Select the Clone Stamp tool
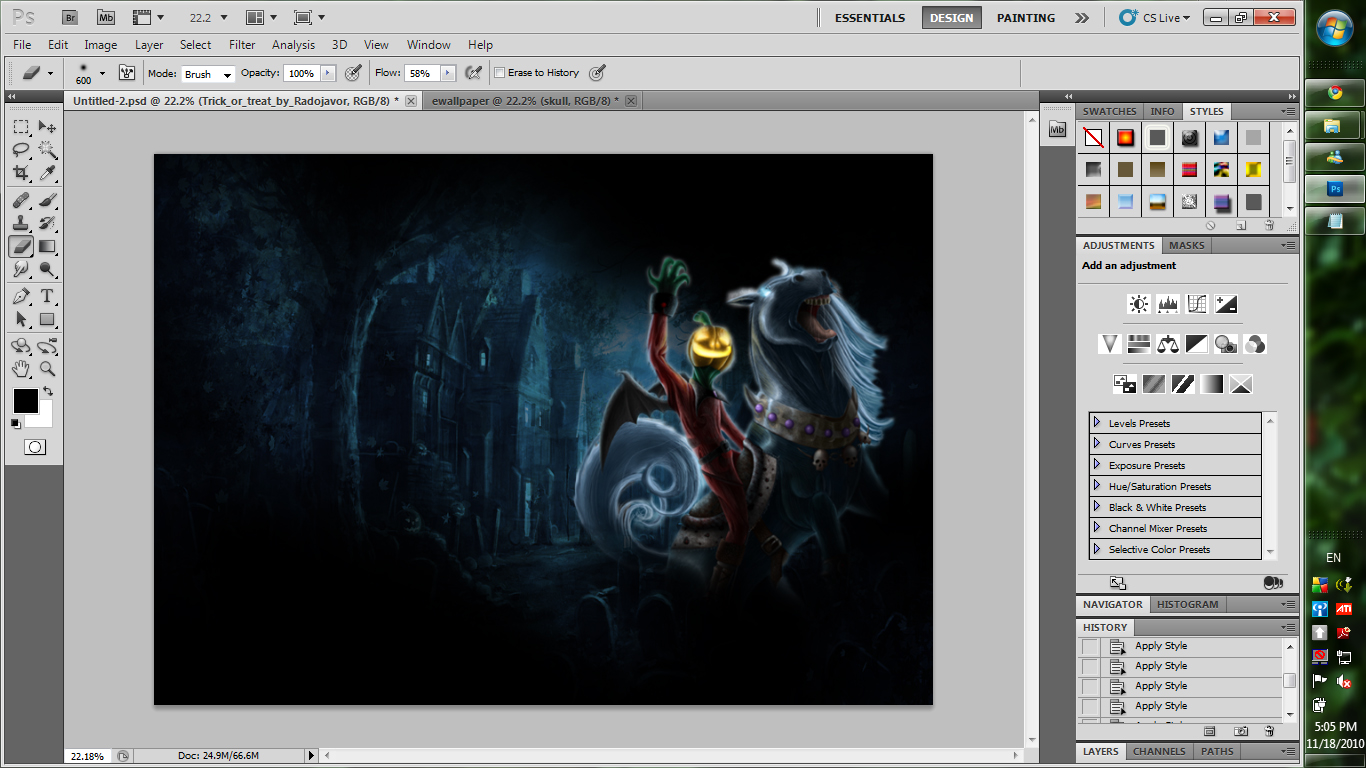Image resolution: width=1366 pixels, height=768 pixels. pos(21,223)
